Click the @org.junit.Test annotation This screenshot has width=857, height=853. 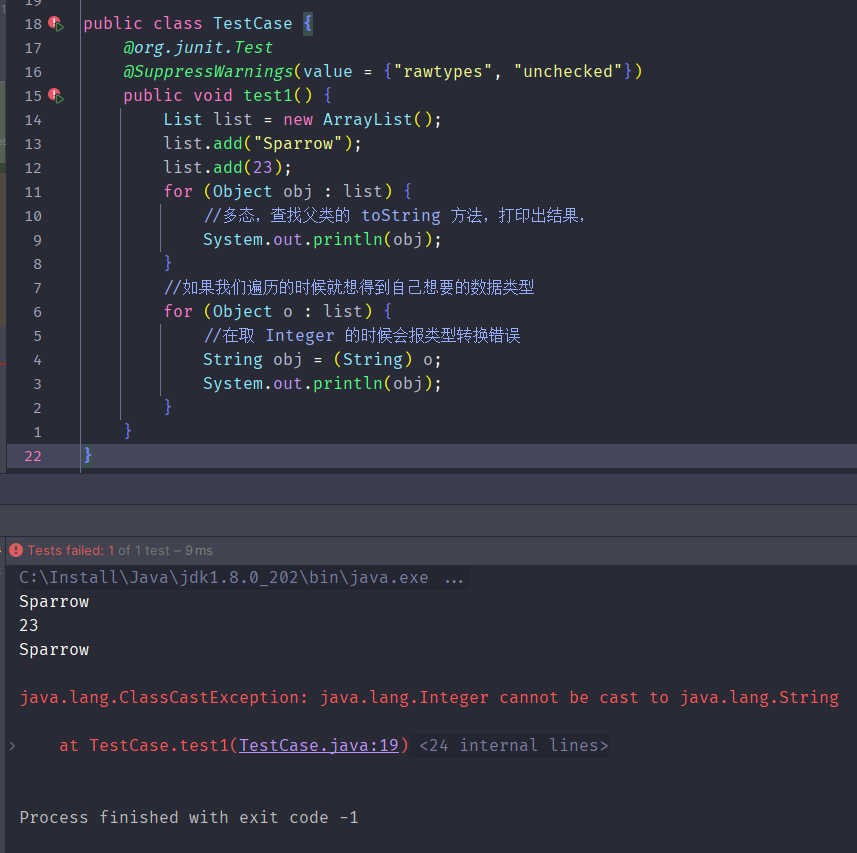tap(198, 47)
